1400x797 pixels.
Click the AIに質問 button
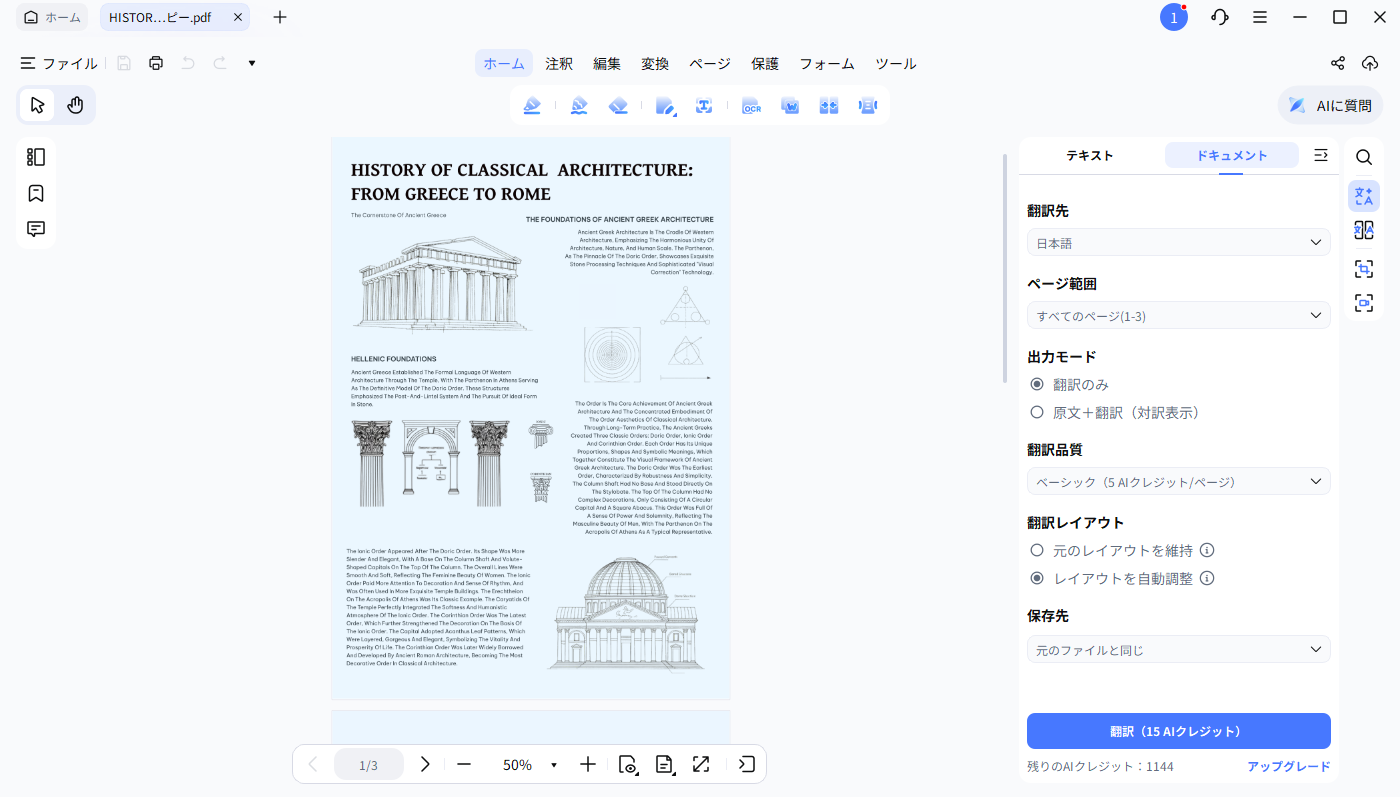coord(1331,105)
